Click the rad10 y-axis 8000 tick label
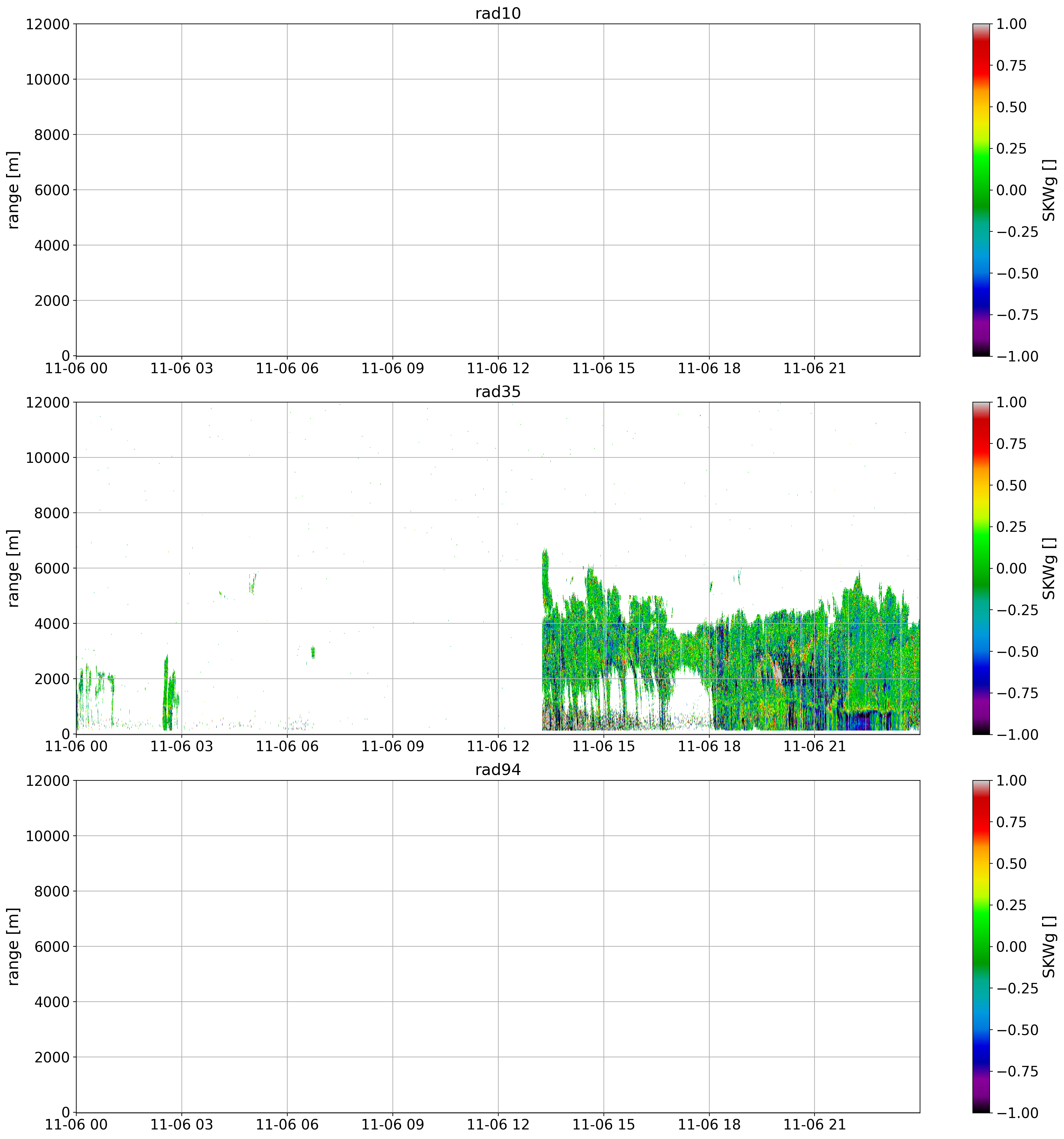This screenshot has width=1064, height=1139. [51, 135]
